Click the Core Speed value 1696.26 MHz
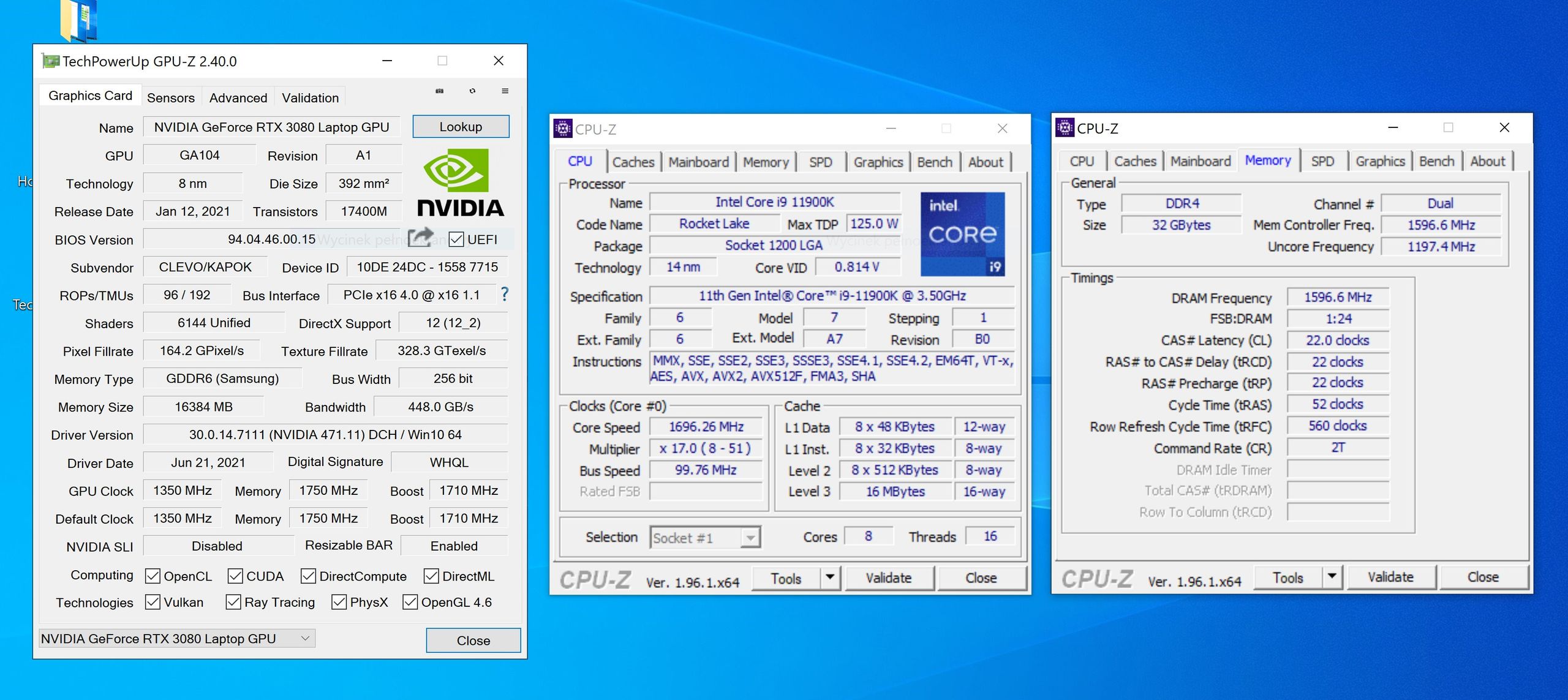The width and height of the screenshot is (1568, 700). click(x=706, y=427)
